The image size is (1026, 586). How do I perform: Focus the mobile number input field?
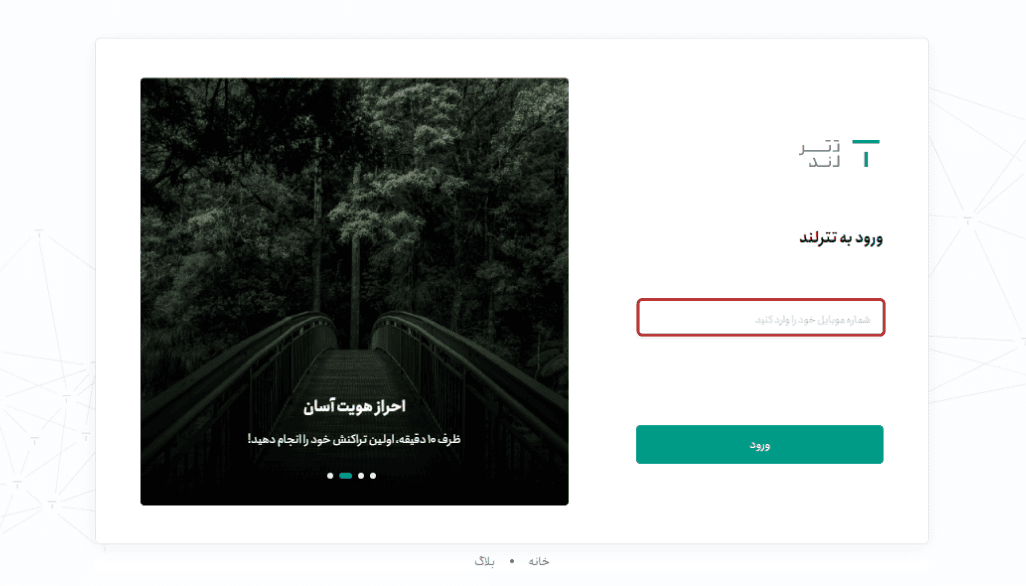coord(760,318)
